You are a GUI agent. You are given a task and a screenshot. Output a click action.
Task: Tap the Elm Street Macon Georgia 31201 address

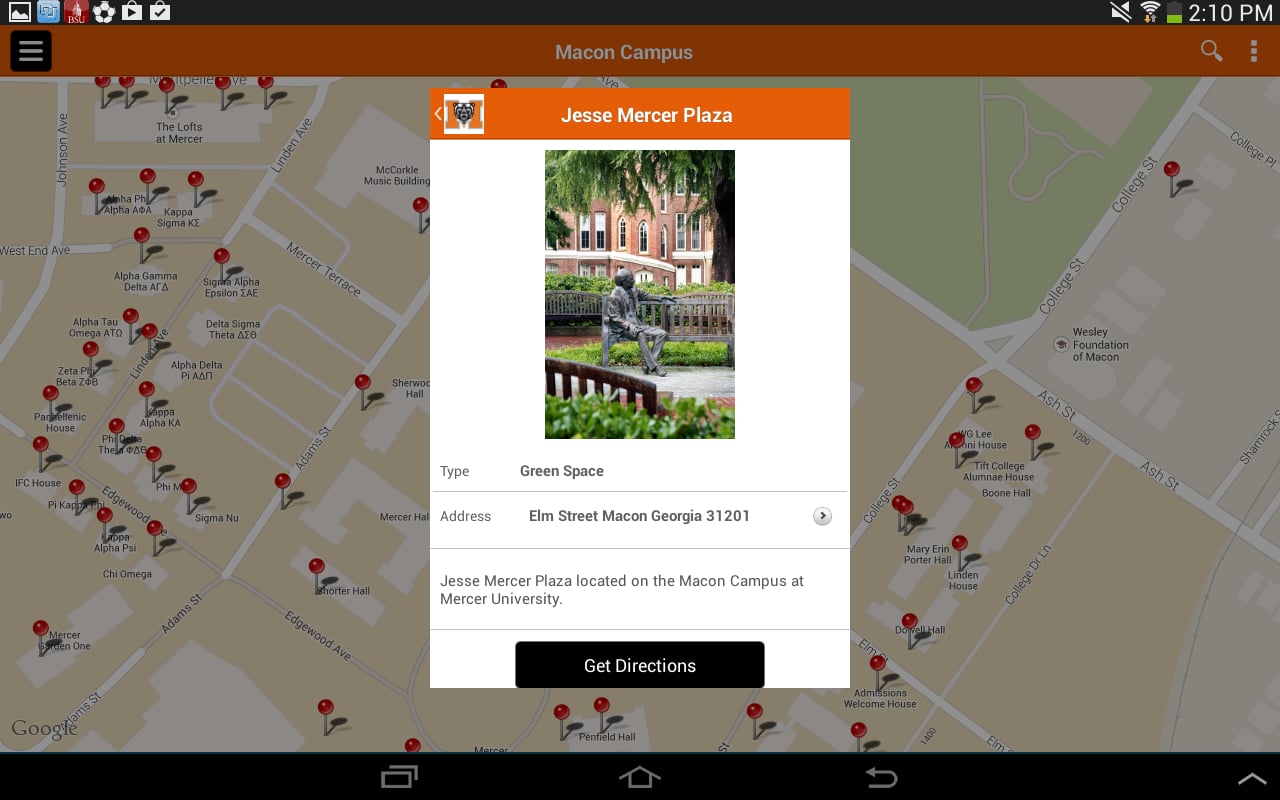639,516
